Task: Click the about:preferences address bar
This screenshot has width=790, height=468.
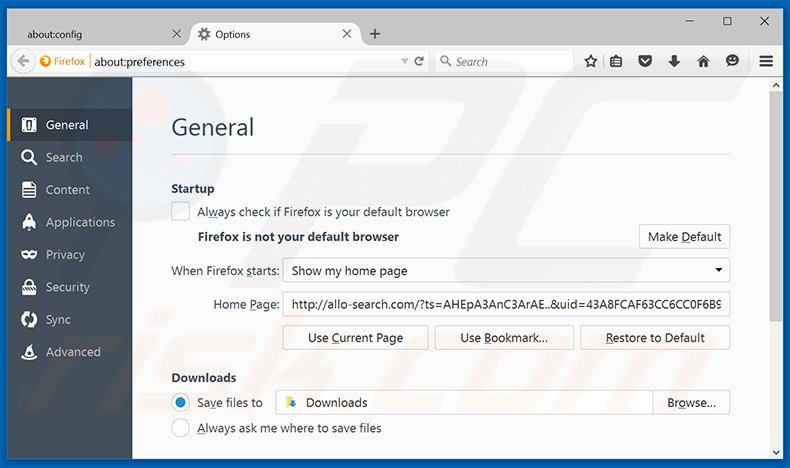Action: click(246, 61)
